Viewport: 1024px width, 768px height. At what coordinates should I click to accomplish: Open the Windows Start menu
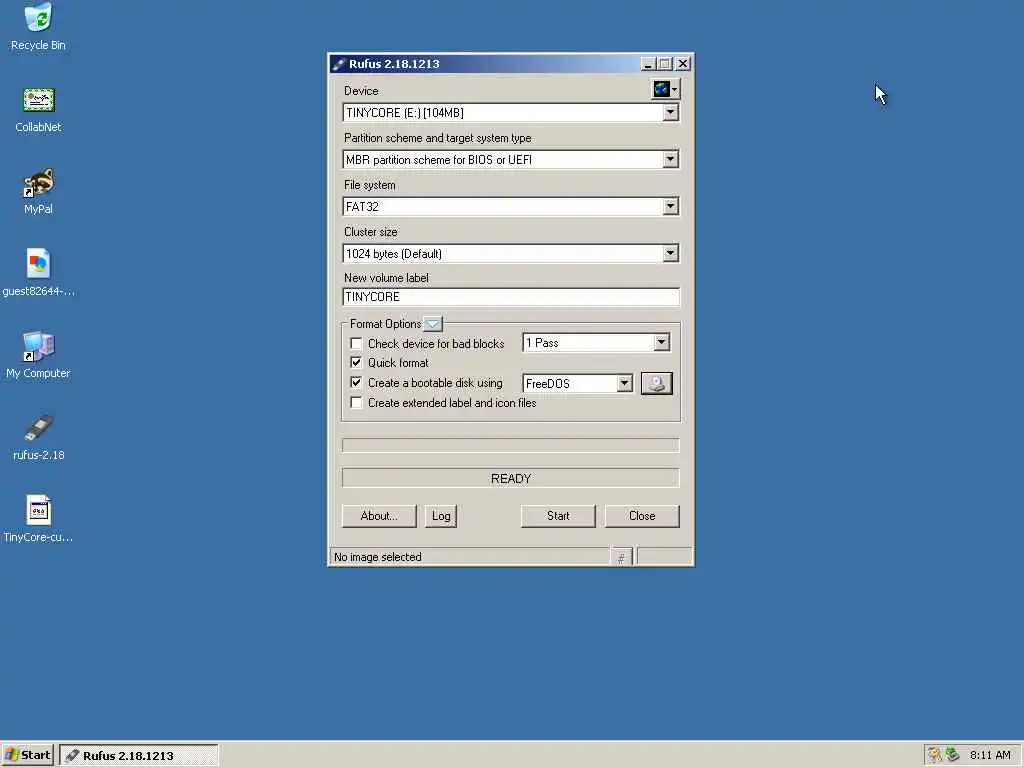pos(28,756)
